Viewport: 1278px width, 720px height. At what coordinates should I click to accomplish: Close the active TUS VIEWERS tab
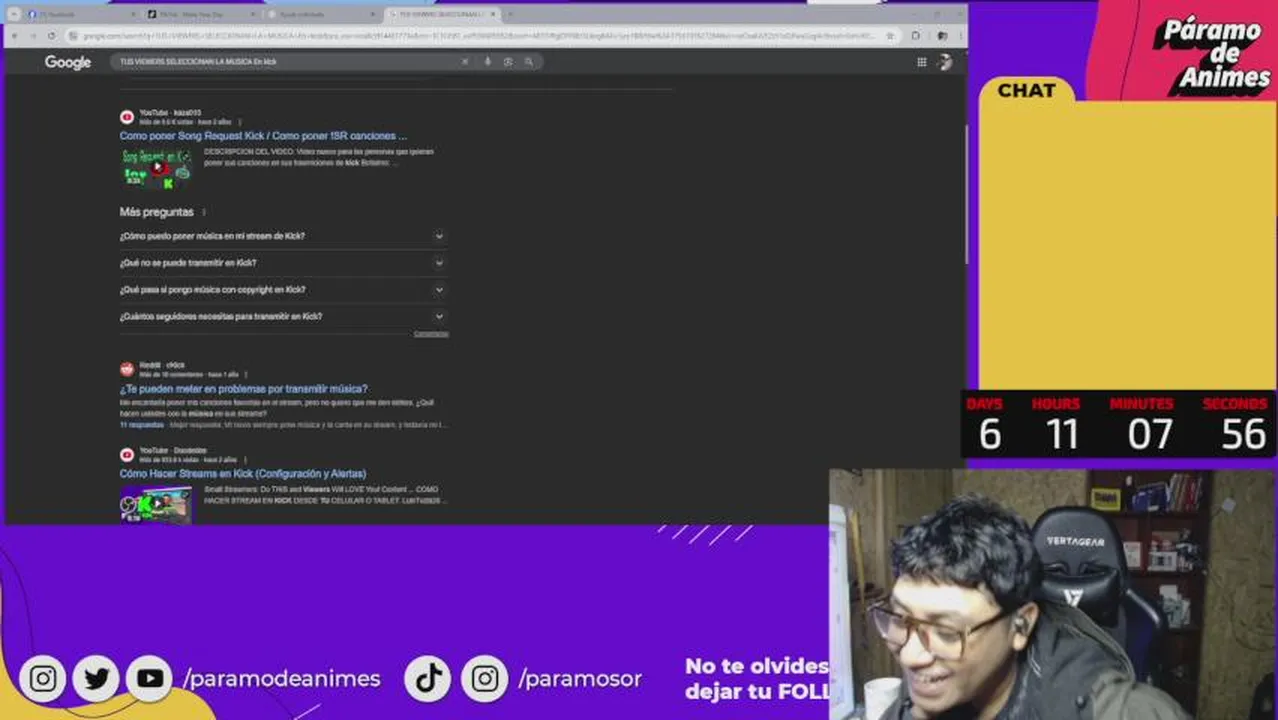[x=493, y=14]
